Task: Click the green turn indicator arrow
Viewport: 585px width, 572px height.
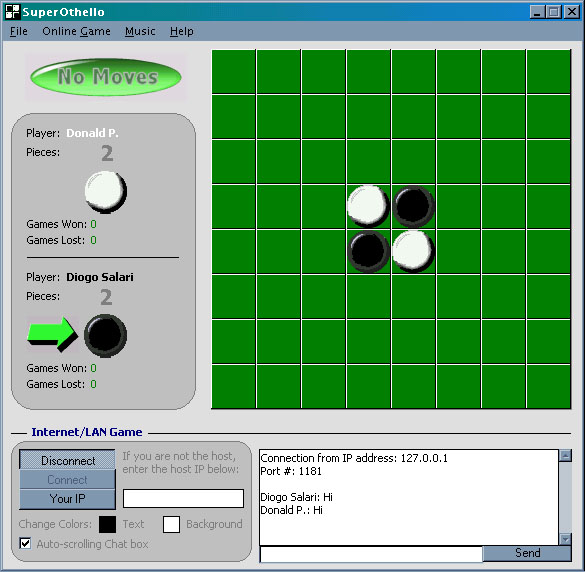Action: 53,334
